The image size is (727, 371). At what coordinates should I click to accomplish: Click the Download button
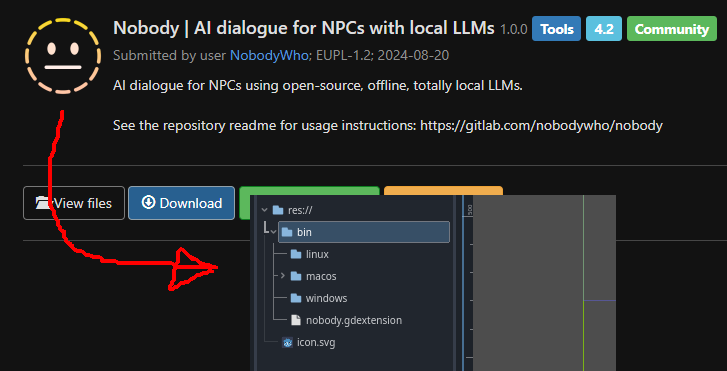pyautogui.click(x=181, y=203)
